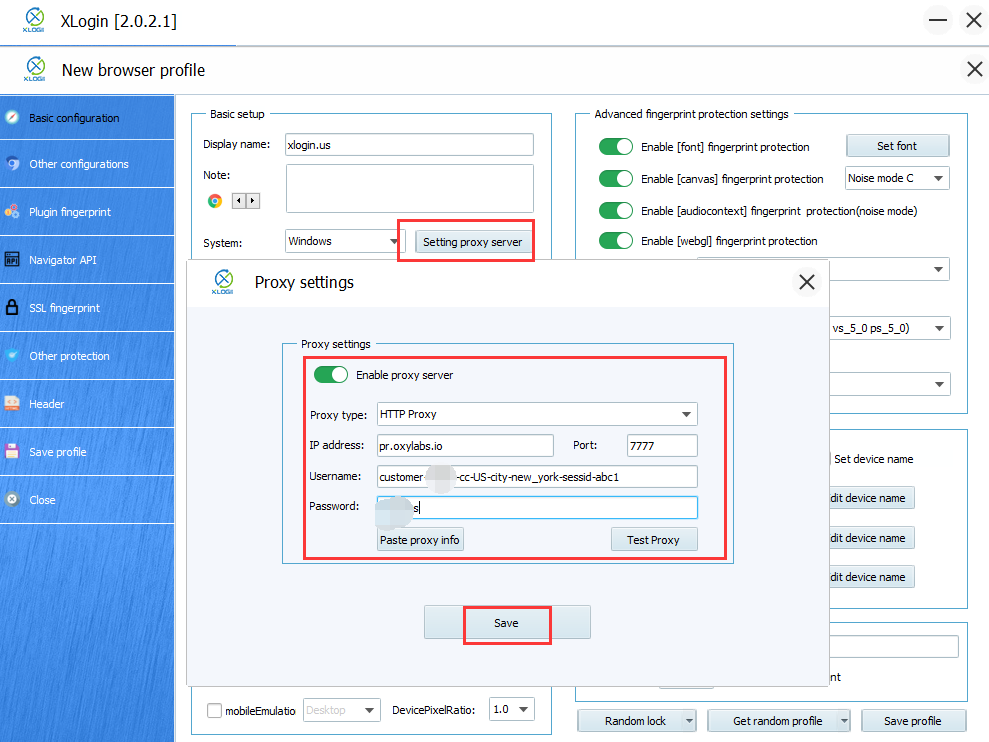This screenshot has width=989, height=742.
Task: Check the mobileEmulation checkbox
Action: (214, 710)
